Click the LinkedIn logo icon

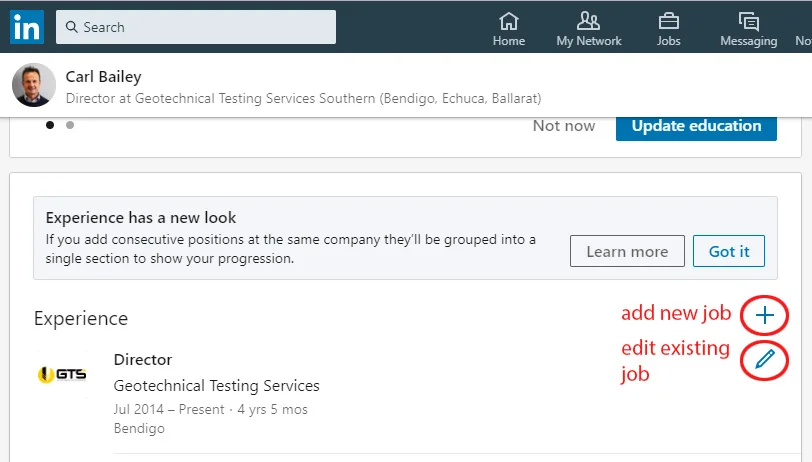pos(26,27)
